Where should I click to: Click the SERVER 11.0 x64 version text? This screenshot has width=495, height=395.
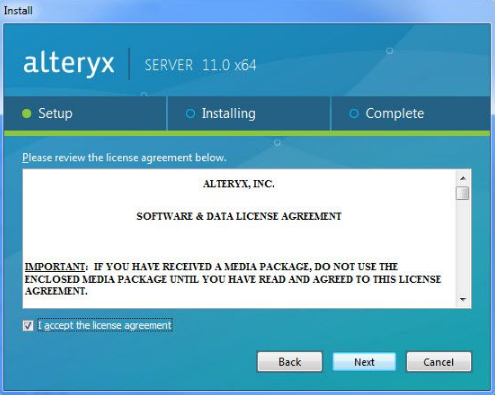click(x=200, y=65)
